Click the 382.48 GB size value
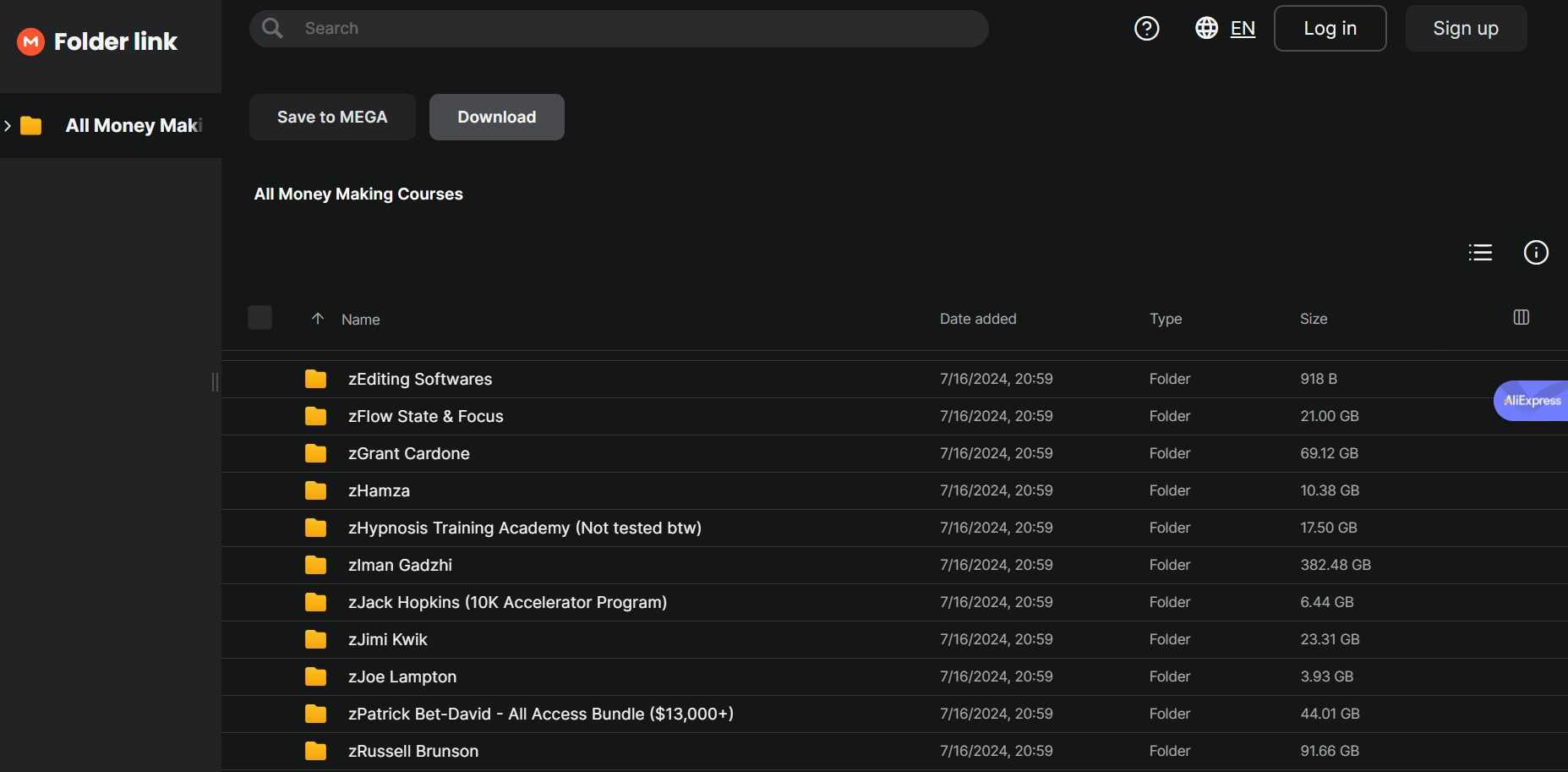The image size is (1568, 772). (1336, 565)
